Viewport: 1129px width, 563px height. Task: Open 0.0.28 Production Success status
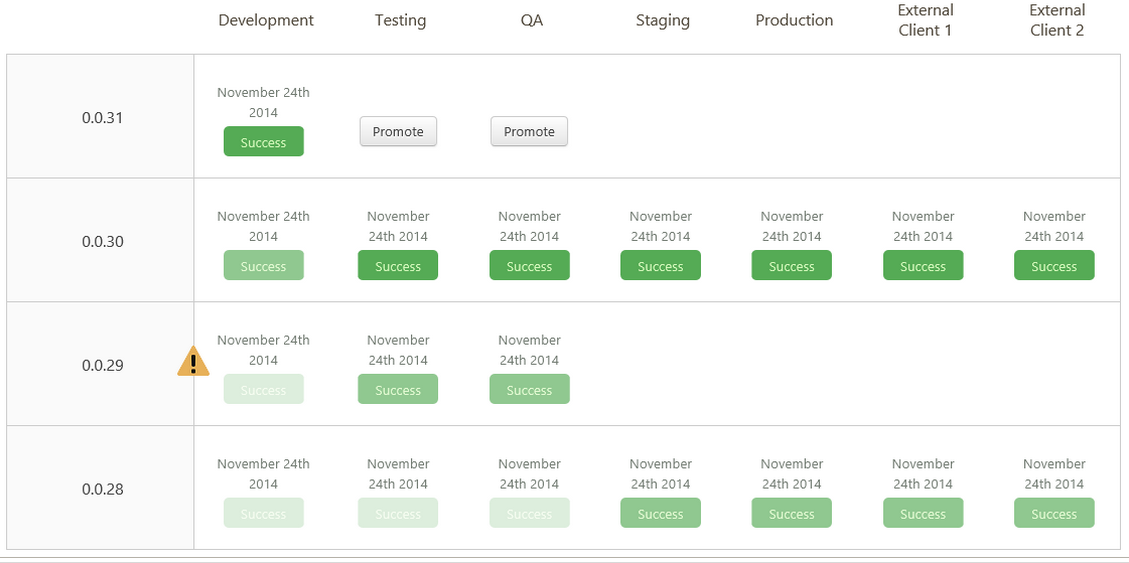click(791, 514)
